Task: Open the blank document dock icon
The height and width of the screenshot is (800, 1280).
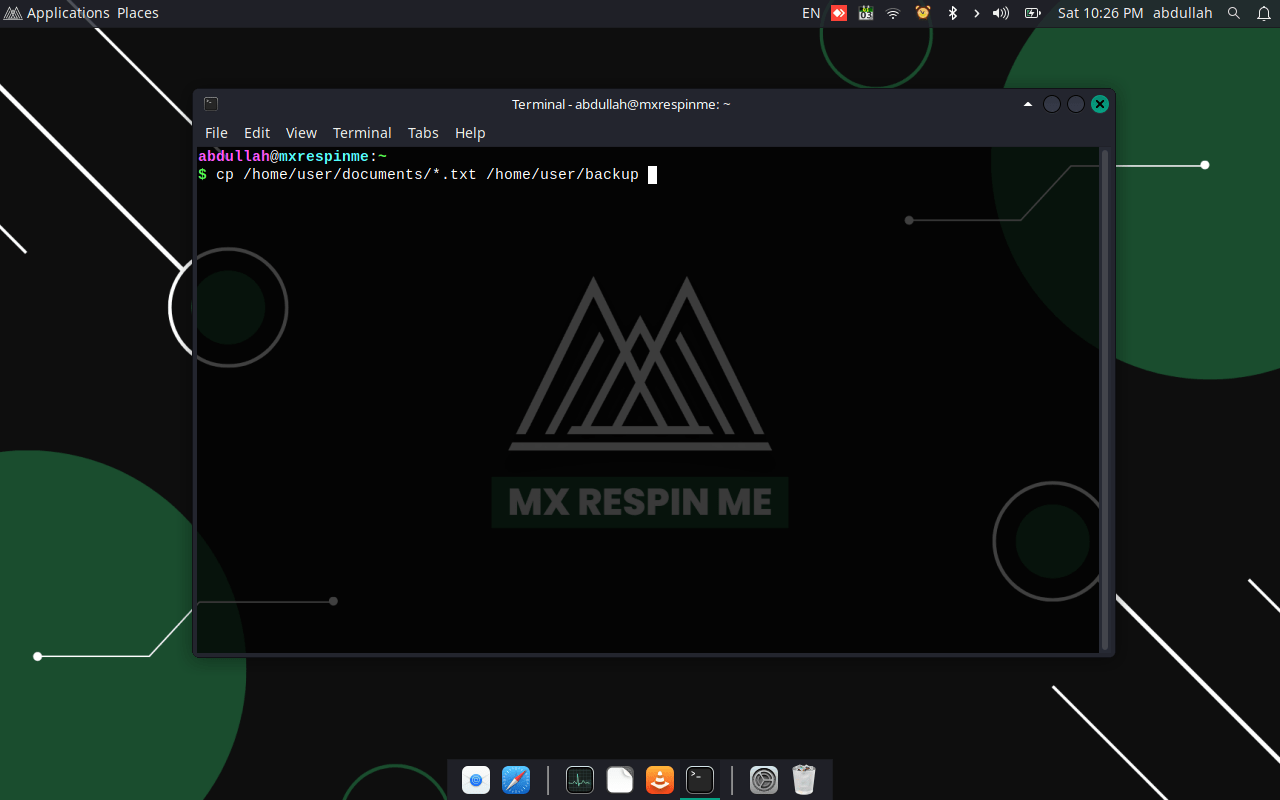Action: [x=620, y=780]
